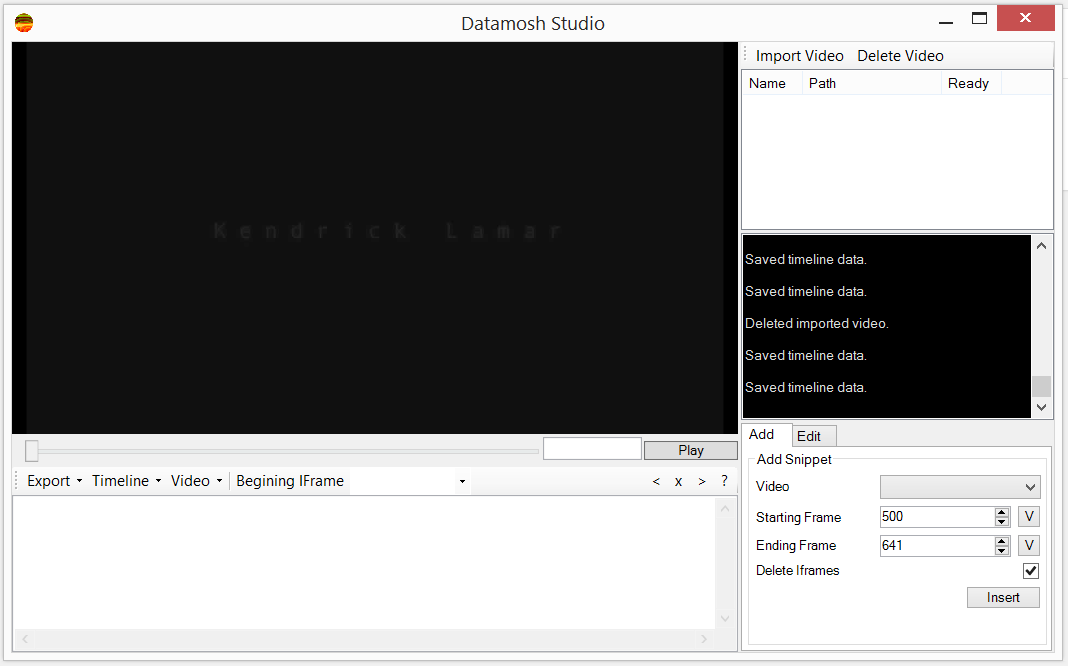
Task: Click the empty timeline snippet area
Action: [x=364, y=562]
